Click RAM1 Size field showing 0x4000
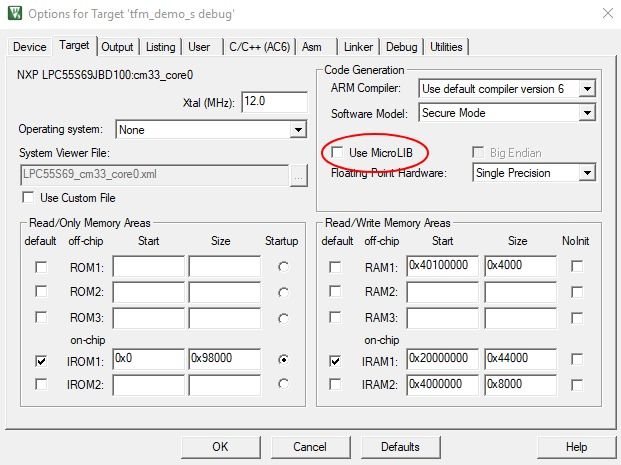 (x=520, y=265)
